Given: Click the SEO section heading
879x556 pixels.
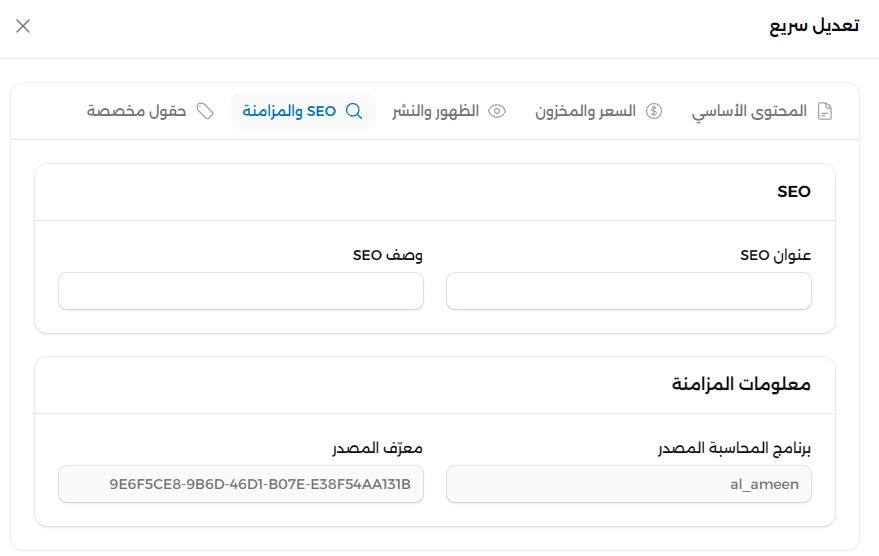Looking at the screenshot, I should coord(794,192).
